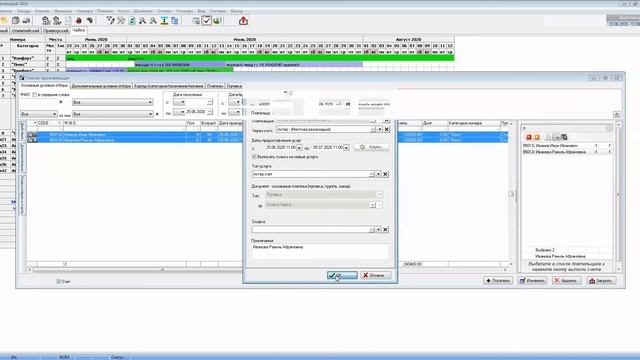Switch to 'Корпус/категория/поселение/питание' tab
The width and height of the screenshot is (640, 360).
click(x=169, y=86)
